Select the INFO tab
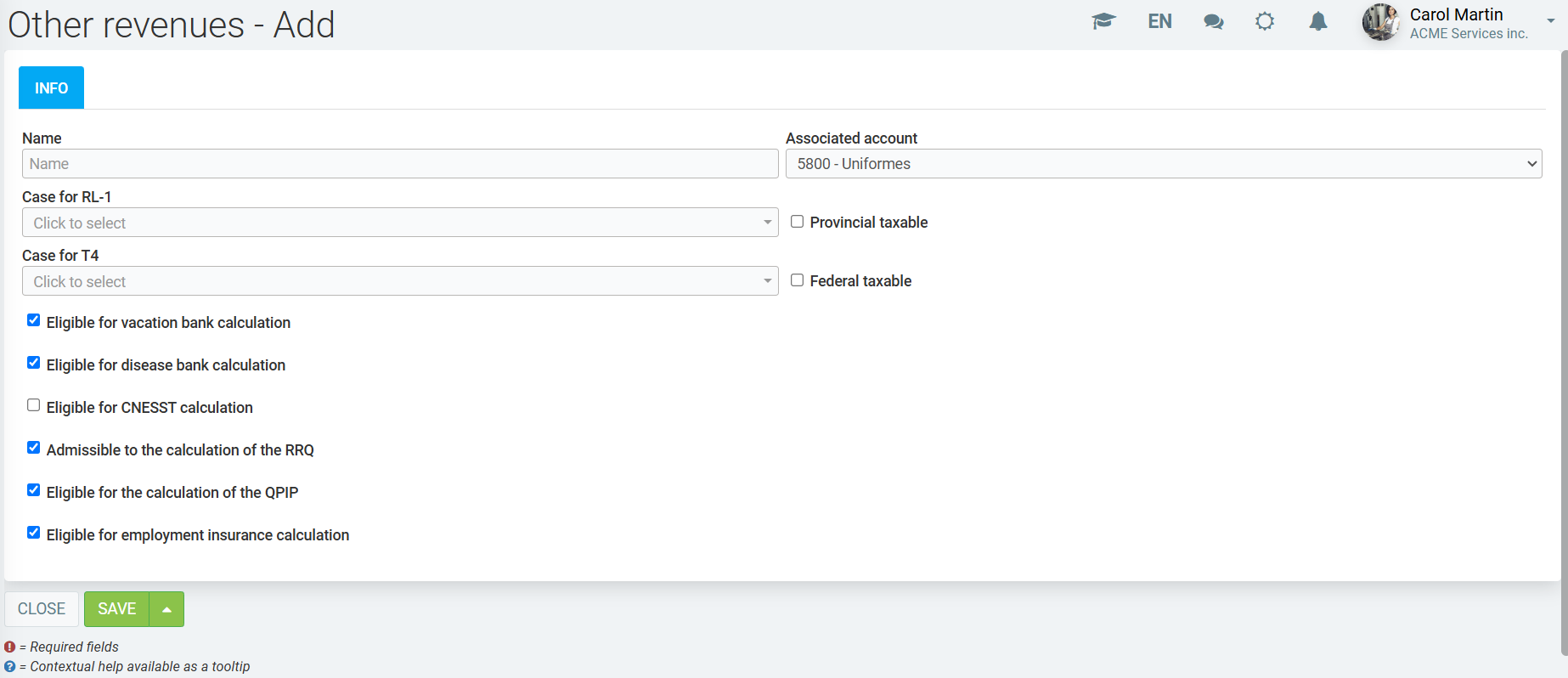The height and width of the screenshot is (678, 1568). point(51,88)
